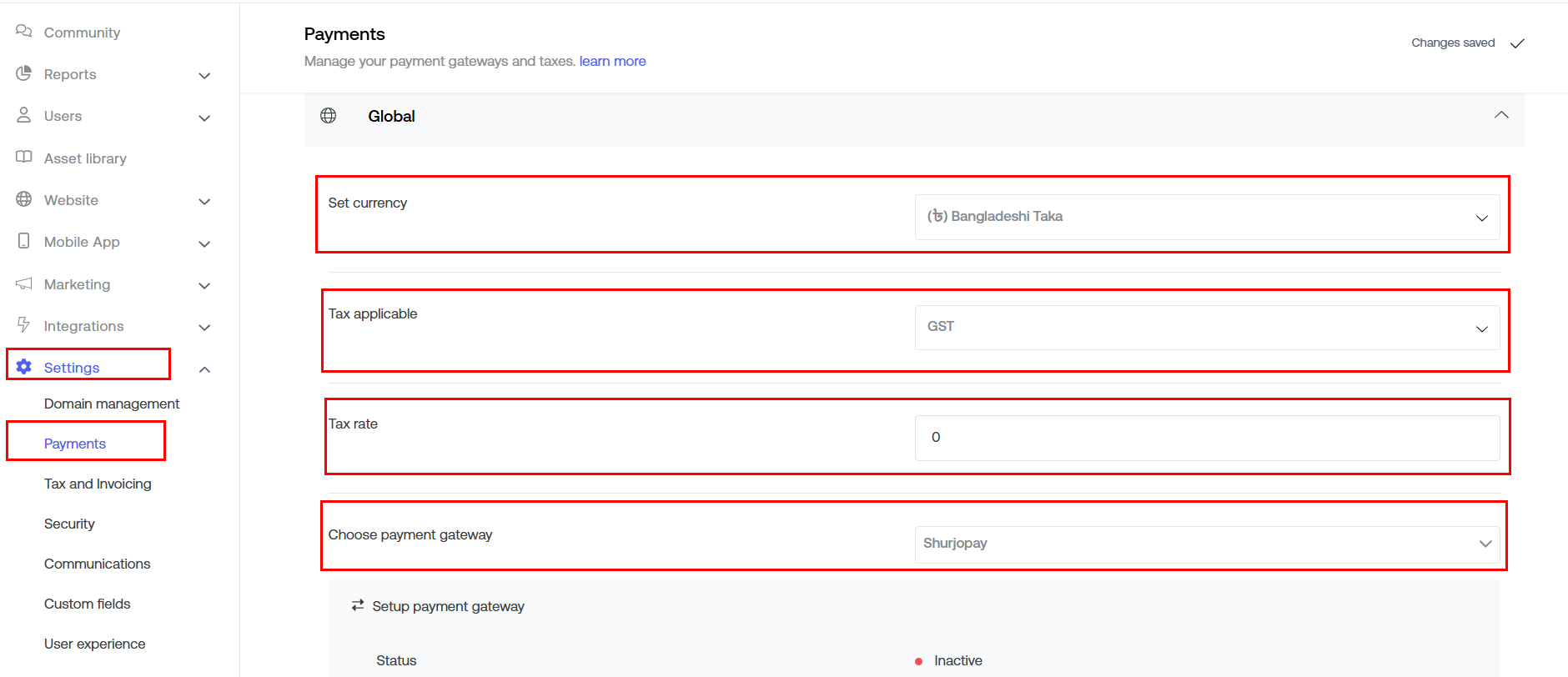This screenshot has height=677, width=1568.
Task: Click the Website globe icon in sidebar
Action: tap(24, 199)
